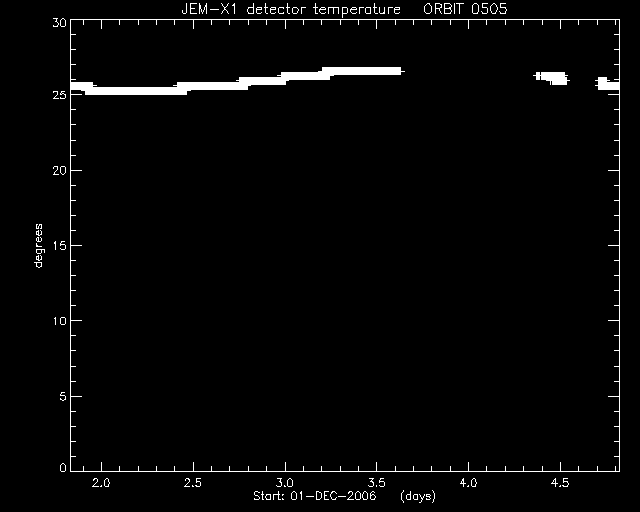This screenshot has width=640, height=512.
Task: Click the x-axis tick label 3.0
Action: pos(284,483)
